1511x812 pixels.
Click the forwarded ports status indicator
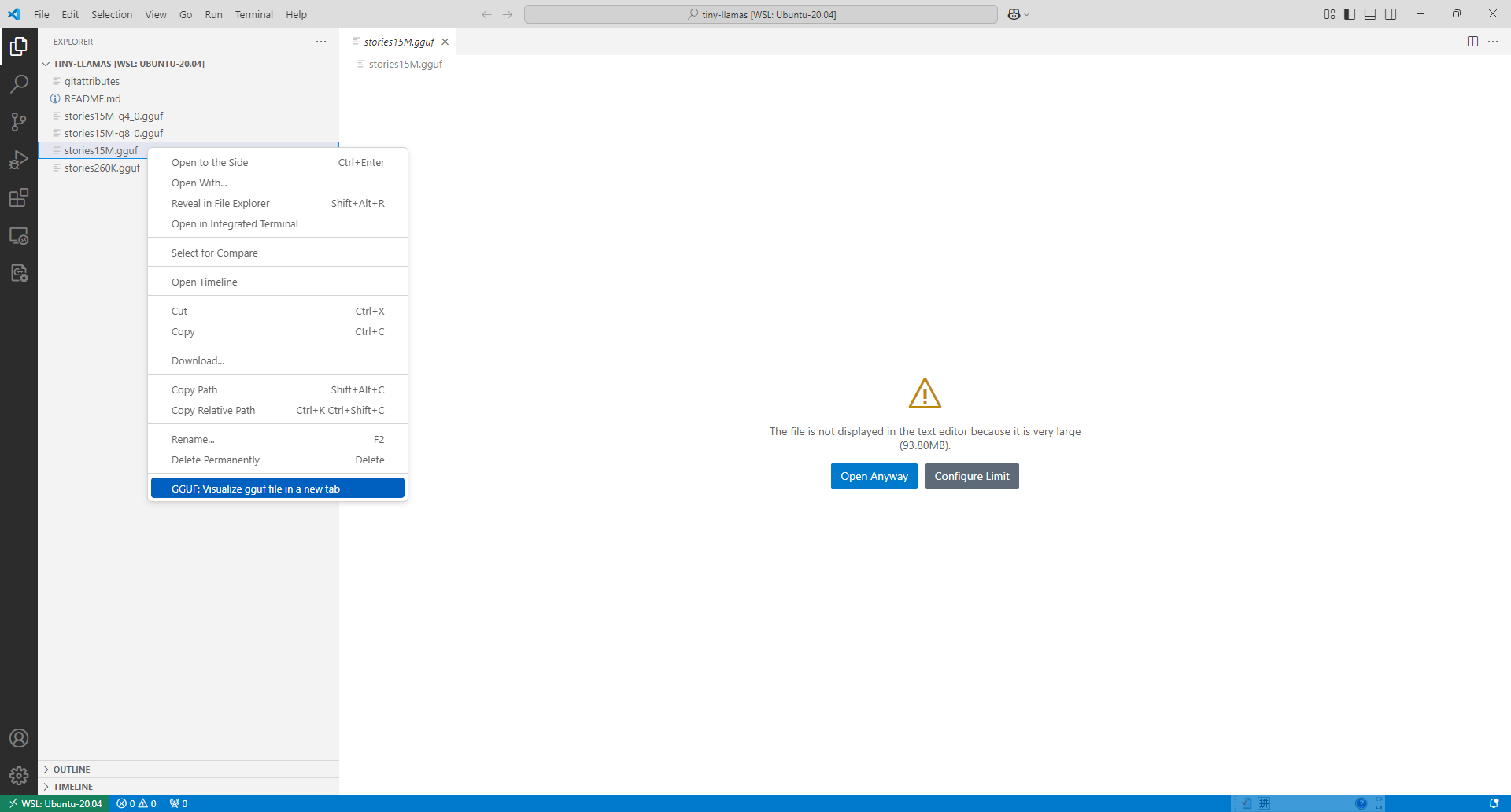pos(179,803)
